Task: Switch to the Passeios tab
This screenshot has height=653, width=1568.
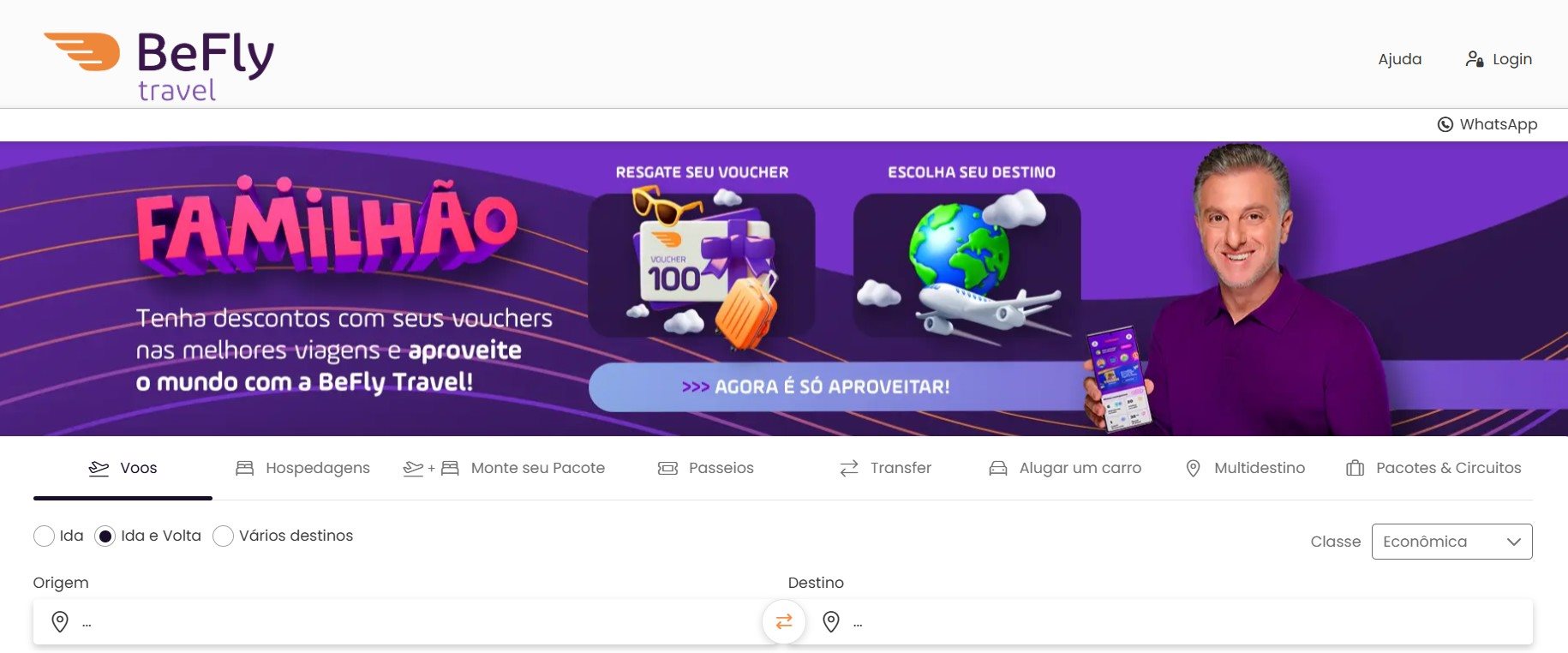Action: (x=706, y=468)
